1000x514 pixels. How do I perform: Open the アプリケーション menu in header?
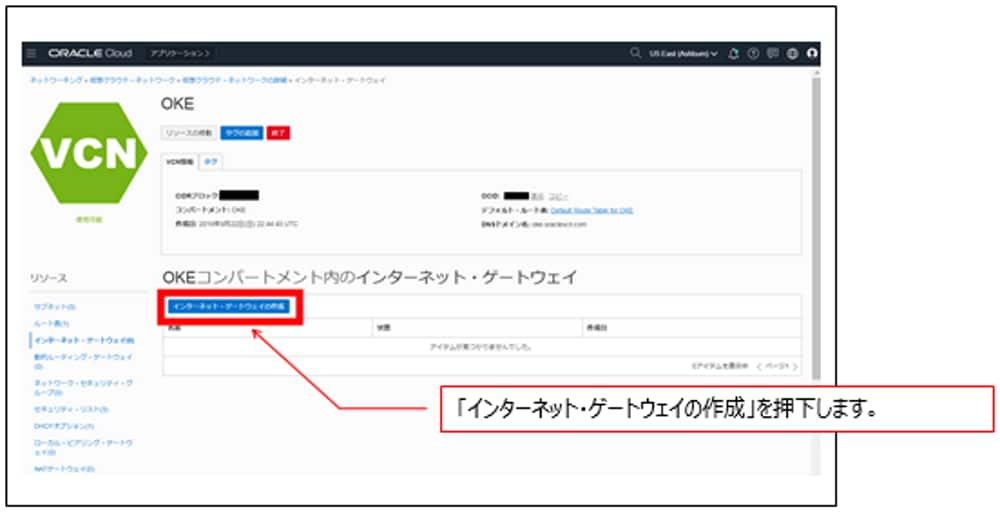coord(180,54)
